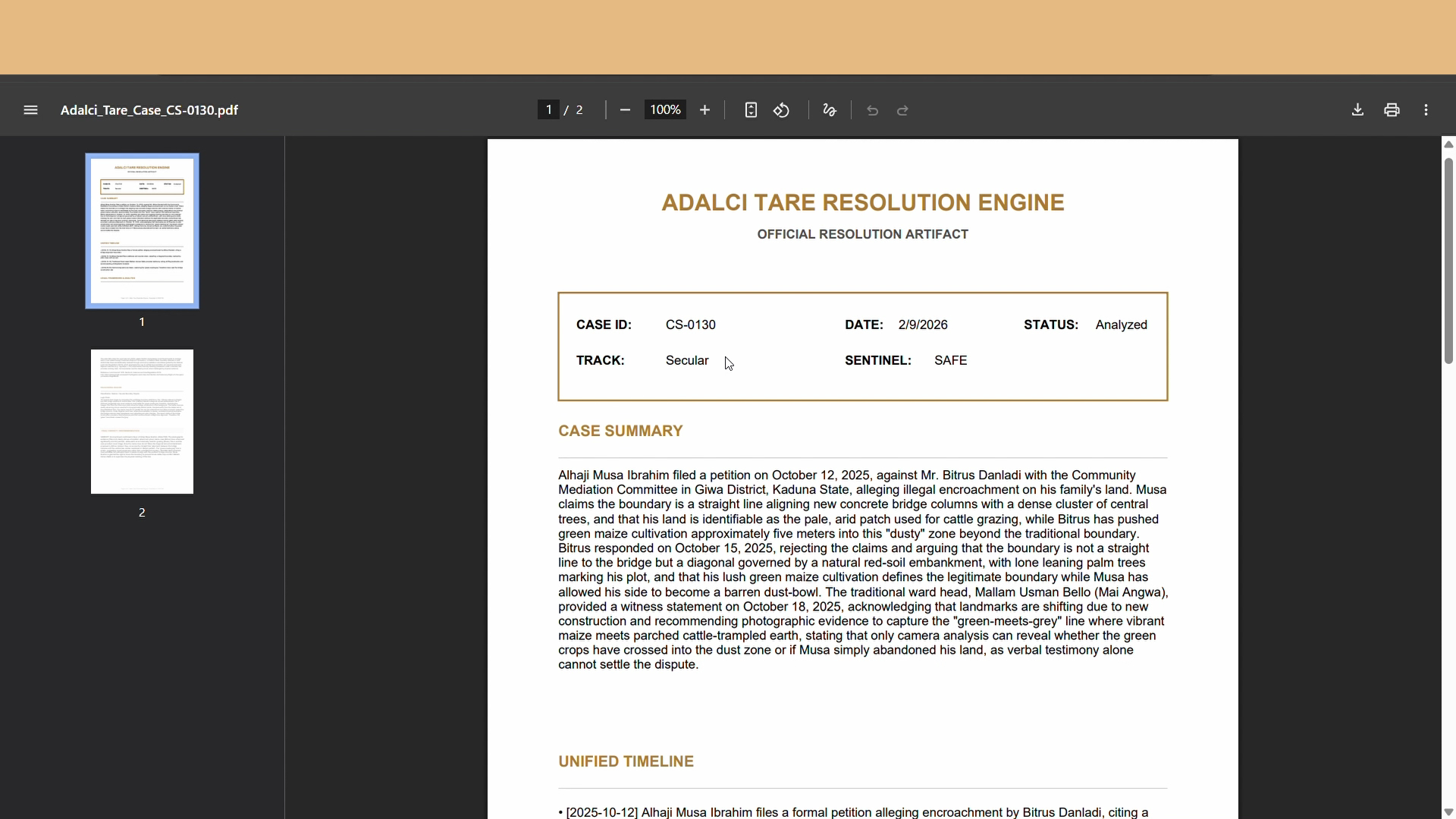The image size is (1456, 819).
Task: Rotate the document counterclockwise
Action: [x=781, y=110]
